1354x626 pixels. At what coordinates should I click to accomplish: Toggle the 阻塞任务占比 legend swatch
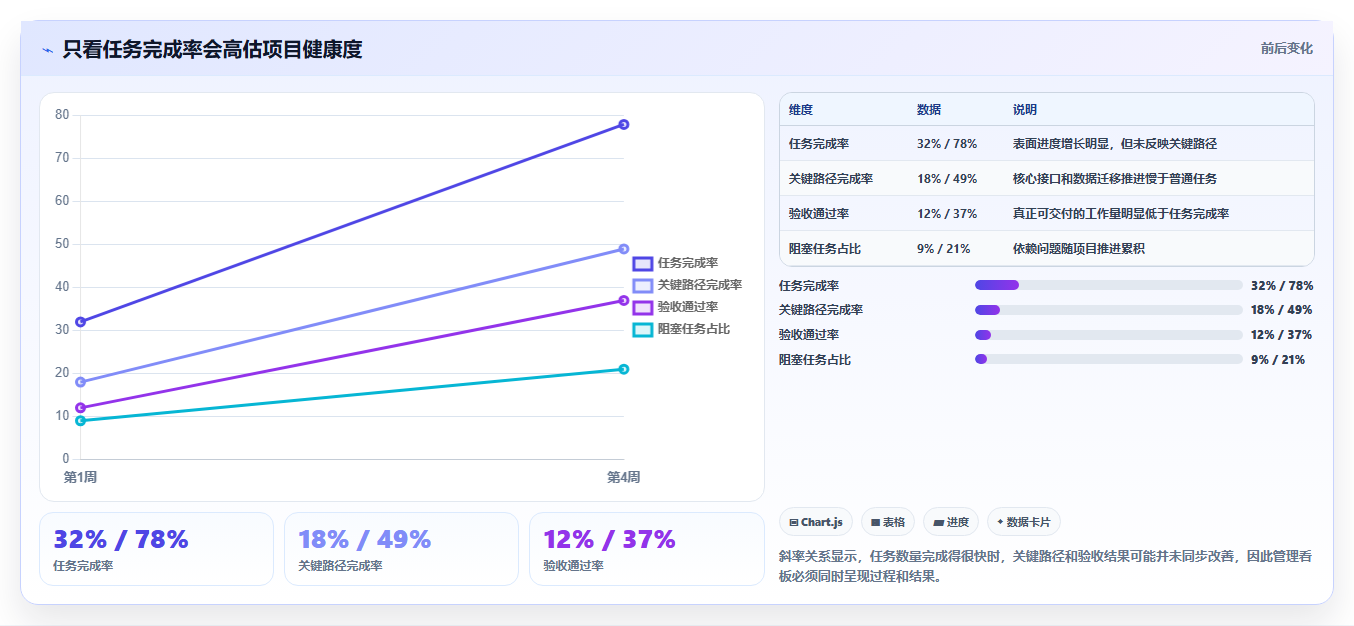click(x=642, y=330)
